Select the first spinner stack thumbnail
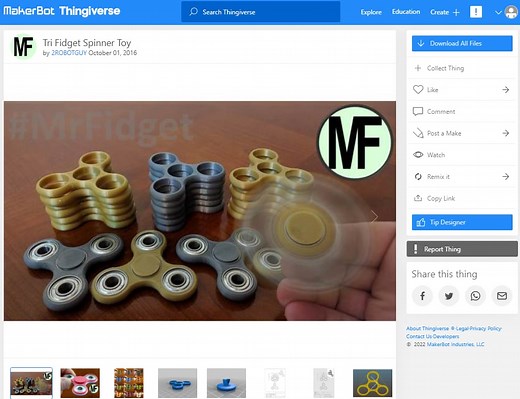 point(31,383)
